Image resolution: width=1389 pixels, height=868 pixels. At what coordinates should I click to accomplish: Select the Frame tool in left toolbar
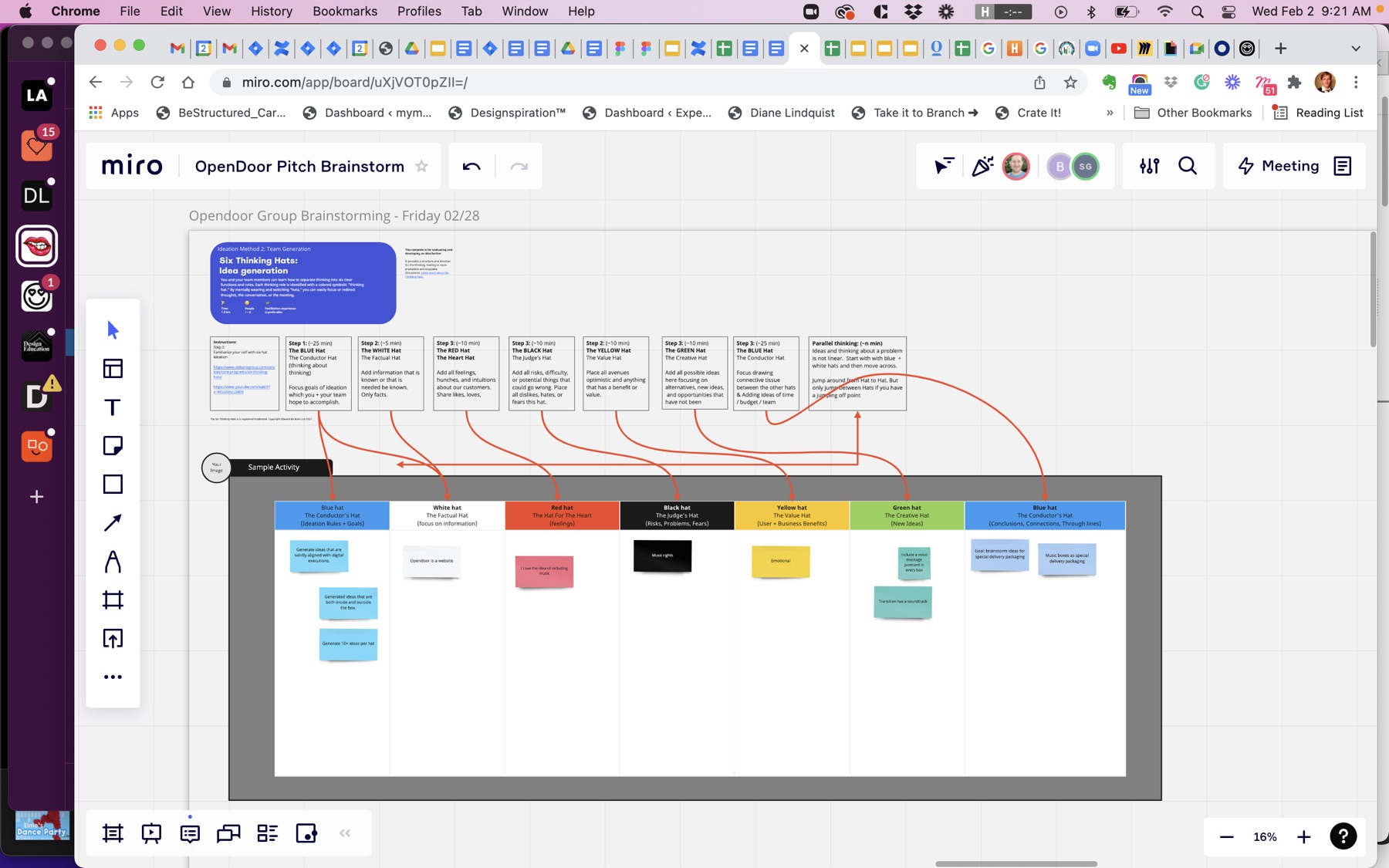point(113,600)
